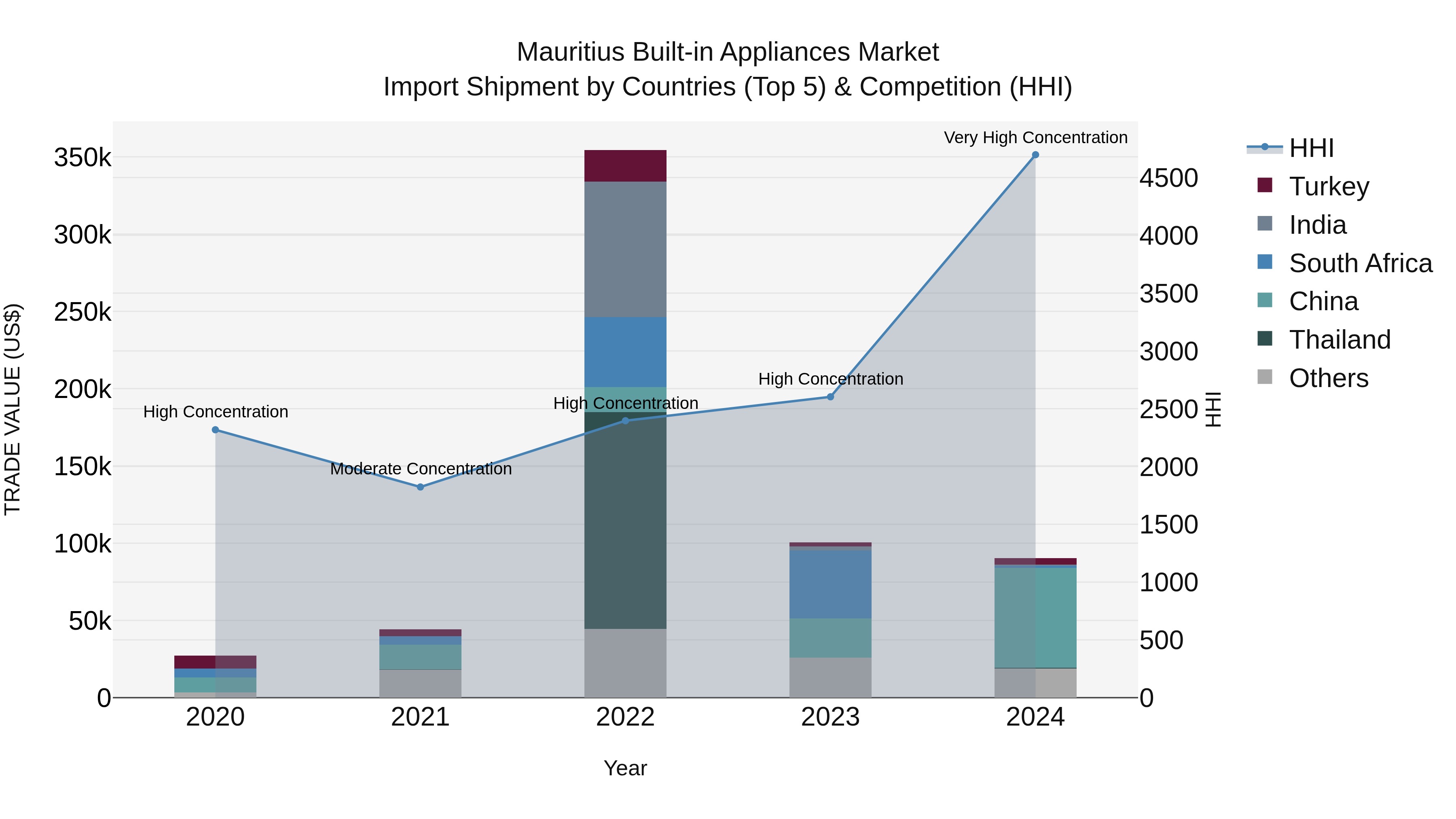Click the Thailand segment of 2022 bar
1456x819 pixels.
pos(625,521)
